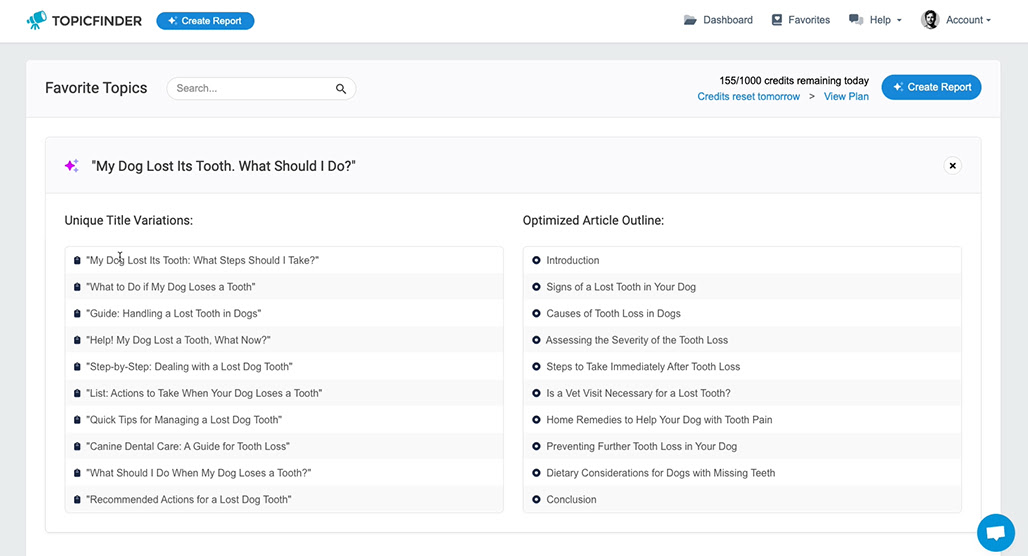The width and height of the screenshot is (1028, 556).
Task: Select outline item "Steps to Take Immediately After Tooth Loss"
Action: point(643,367)
